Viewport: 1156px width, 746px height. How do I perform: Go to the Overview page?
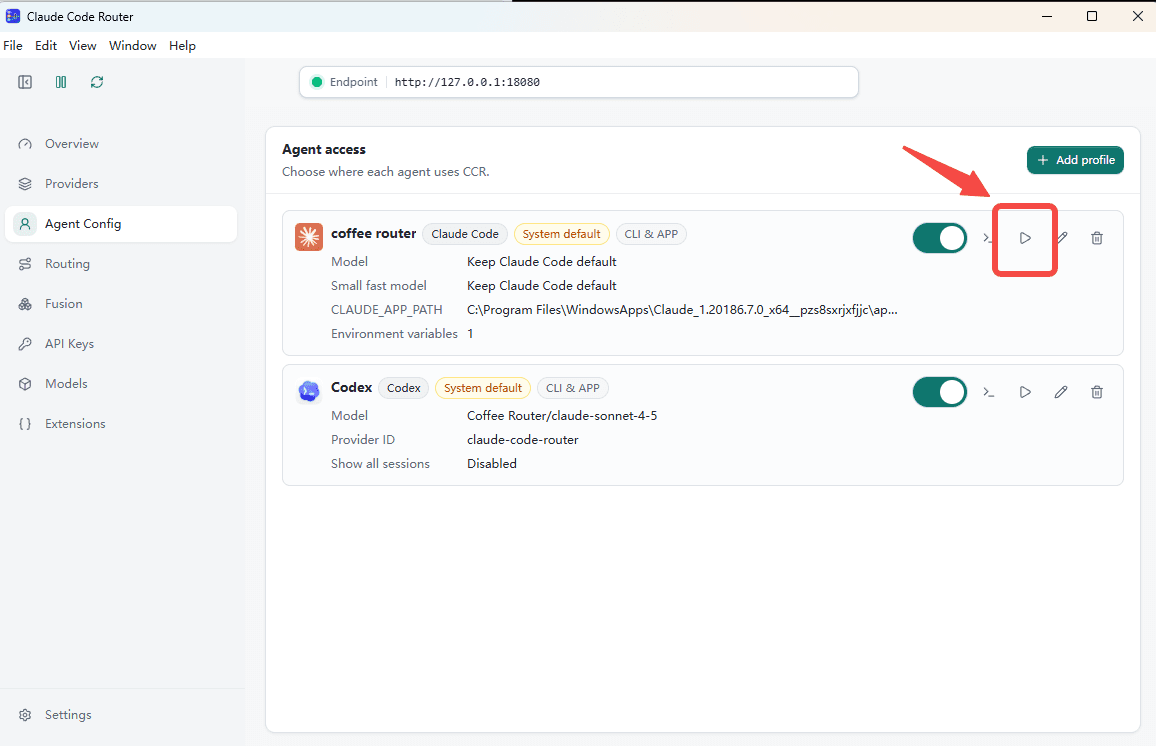(121, 144)
